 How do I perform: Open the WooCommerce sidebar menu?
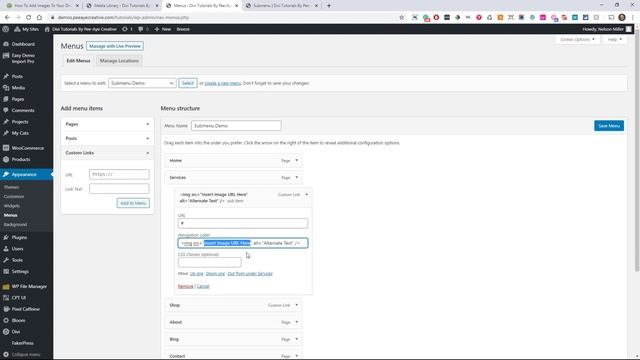pos(27,148)
